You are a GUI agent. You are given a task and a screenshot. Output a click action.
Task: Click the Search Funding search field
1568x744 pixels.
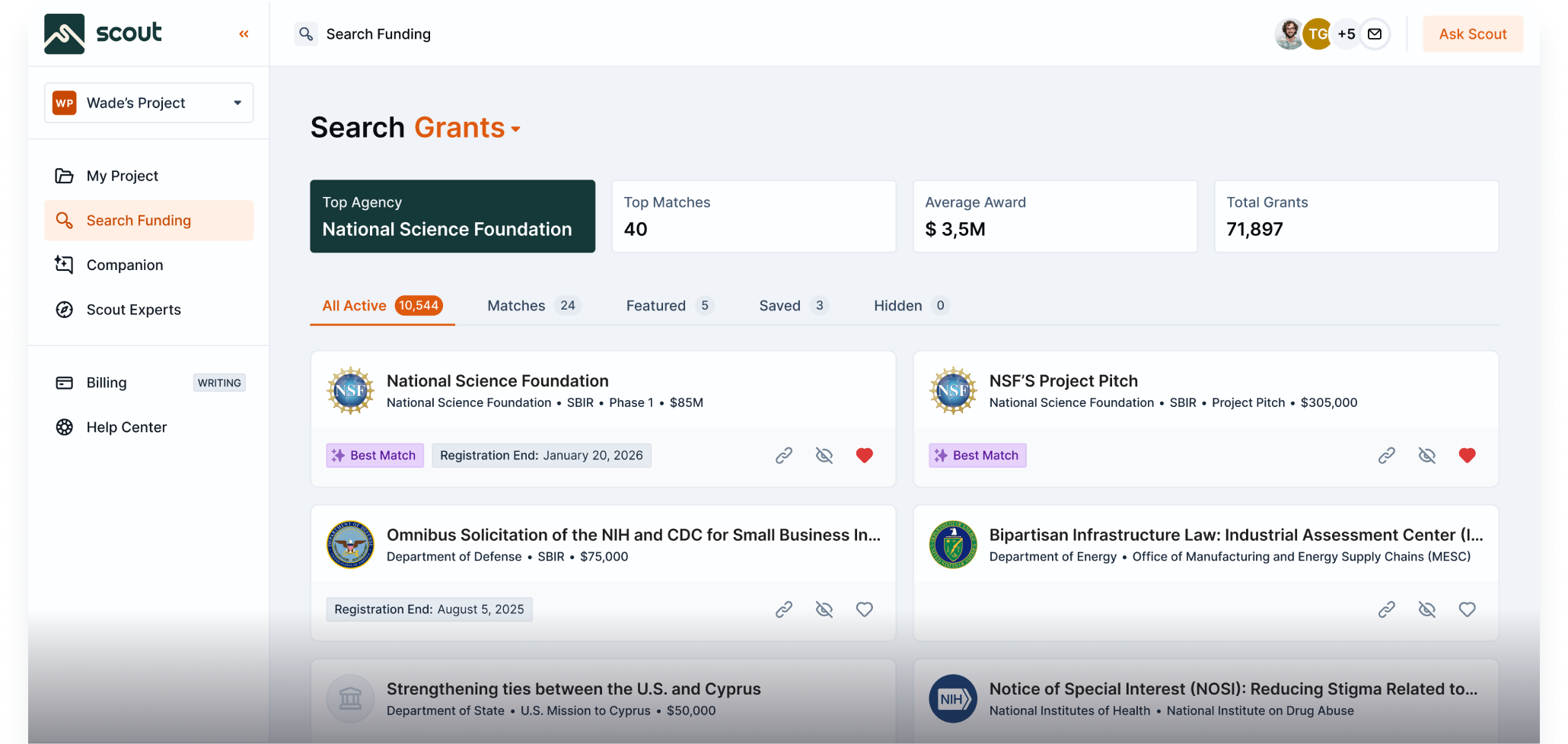point(378,34)
